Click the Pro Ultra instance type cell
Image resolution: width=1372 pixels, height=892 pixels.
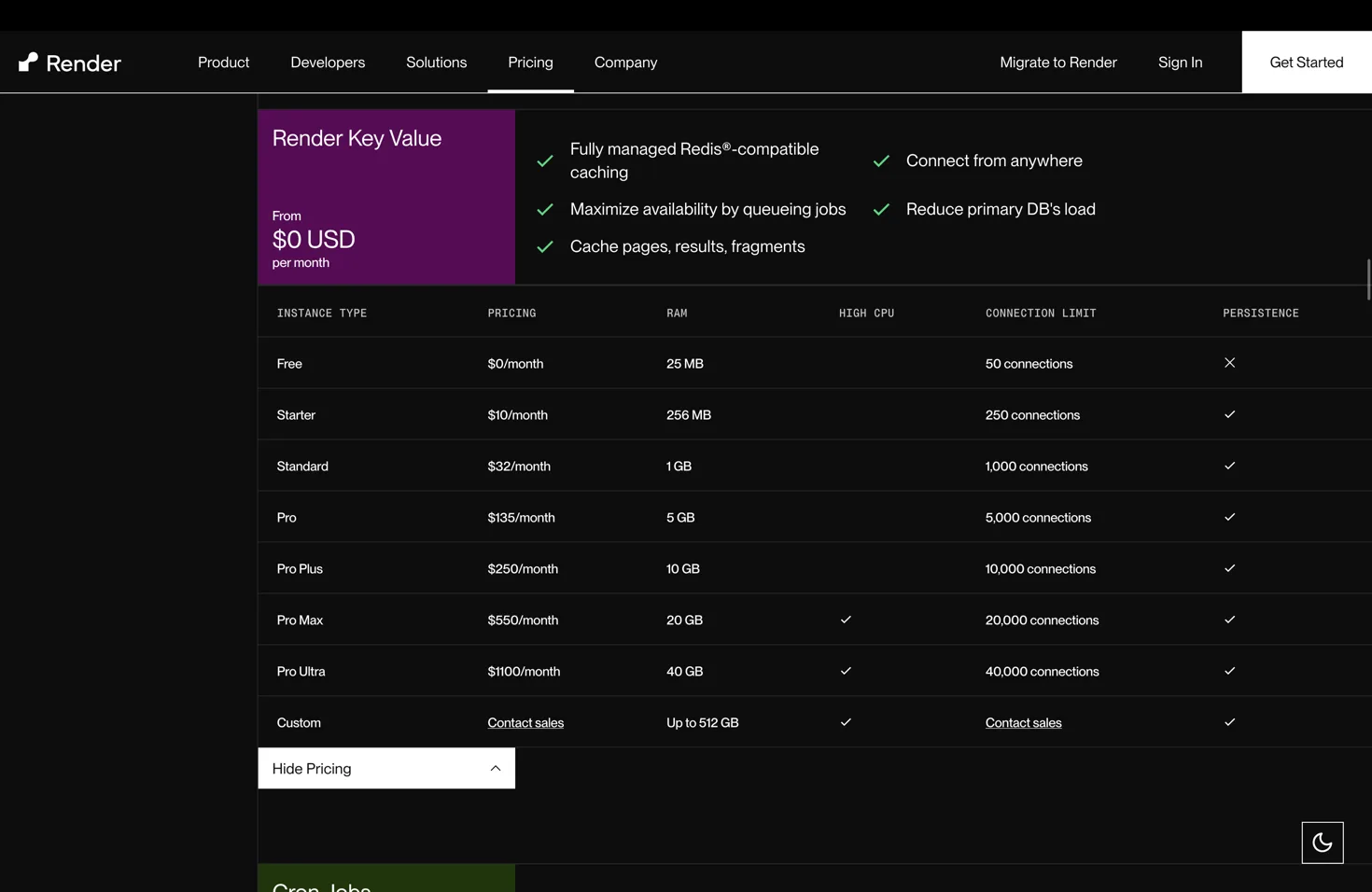[x=301, y=672]
